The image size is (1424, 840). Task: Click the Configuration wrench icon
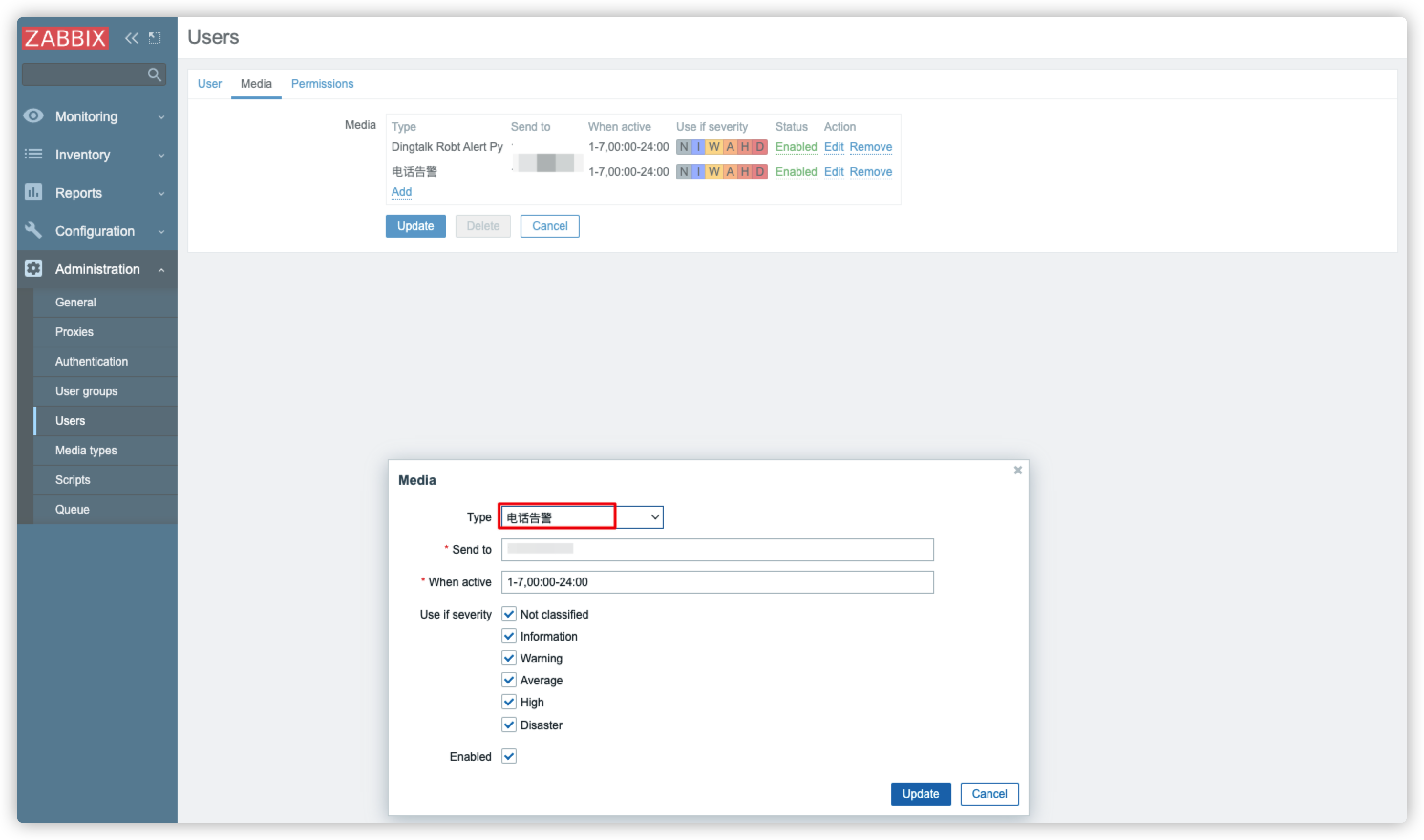[x=33, y=231]
